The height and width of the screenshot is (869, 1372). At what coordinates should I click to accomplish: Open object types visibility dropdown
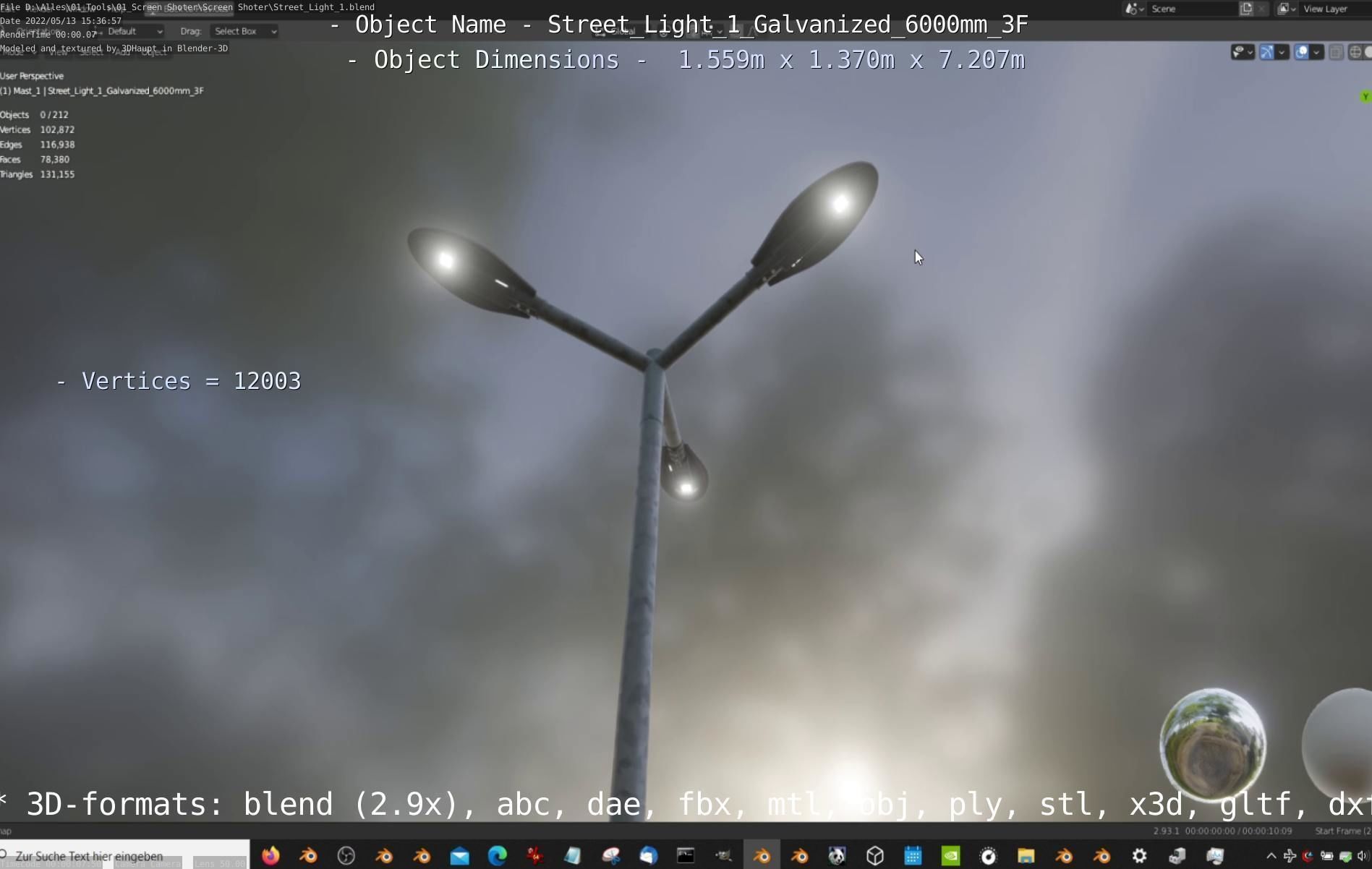1243,52
